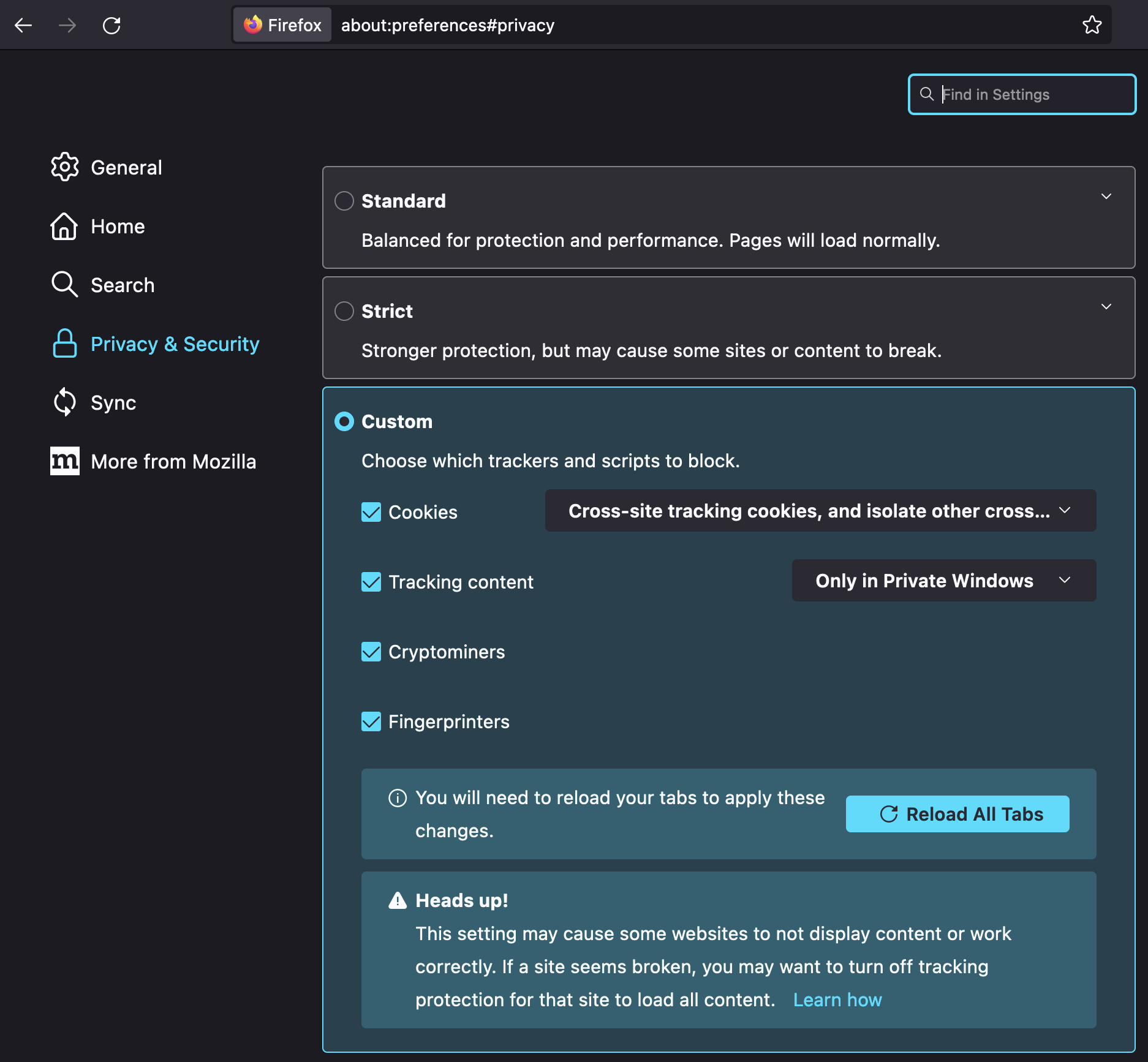Click the Fingerprinters label
The width and height of the screenshot is (1148, 1062).
[x=449, y=721]
